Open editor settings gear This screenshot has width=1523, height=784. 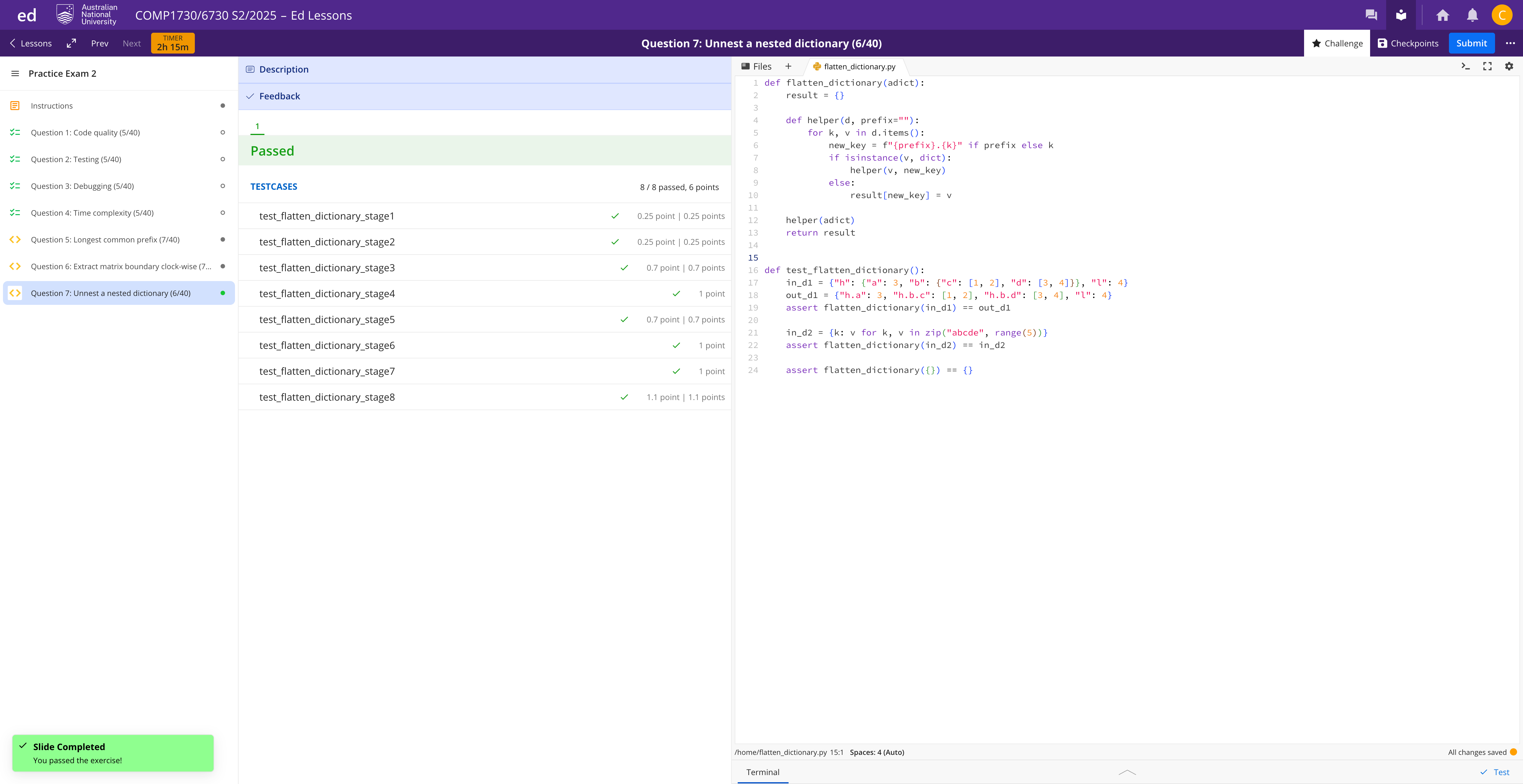(x=1509, y=66)
